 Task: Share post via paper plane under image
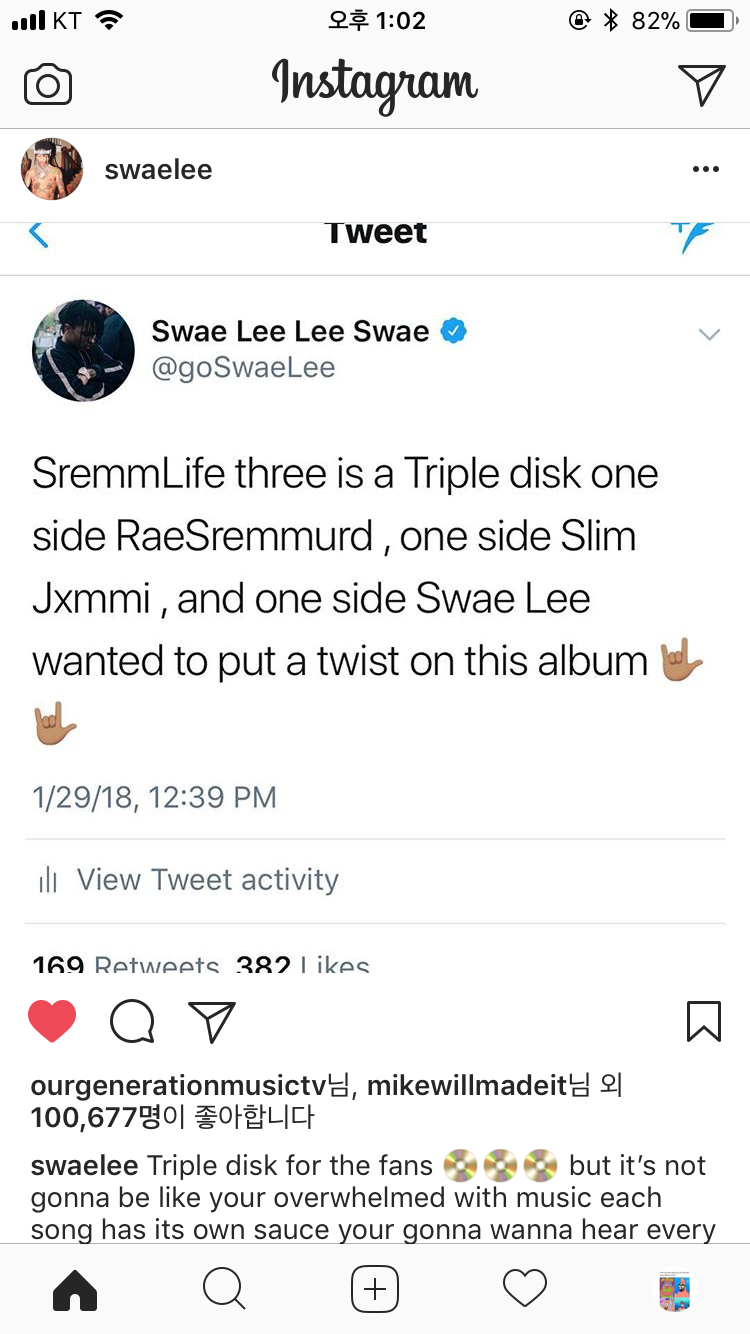(x=212, y=1021)
